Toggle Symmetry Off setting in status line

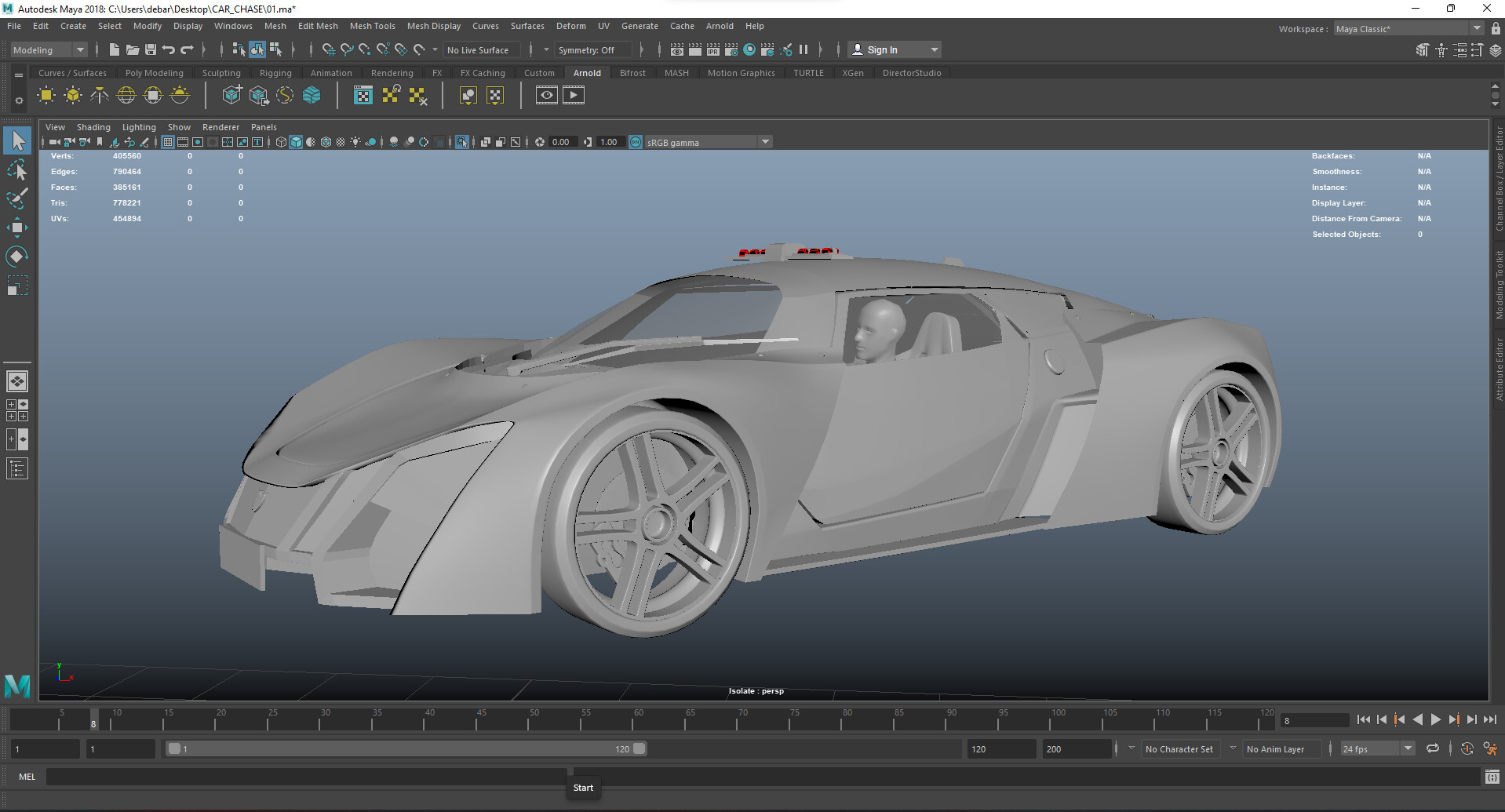coord(593,49)
